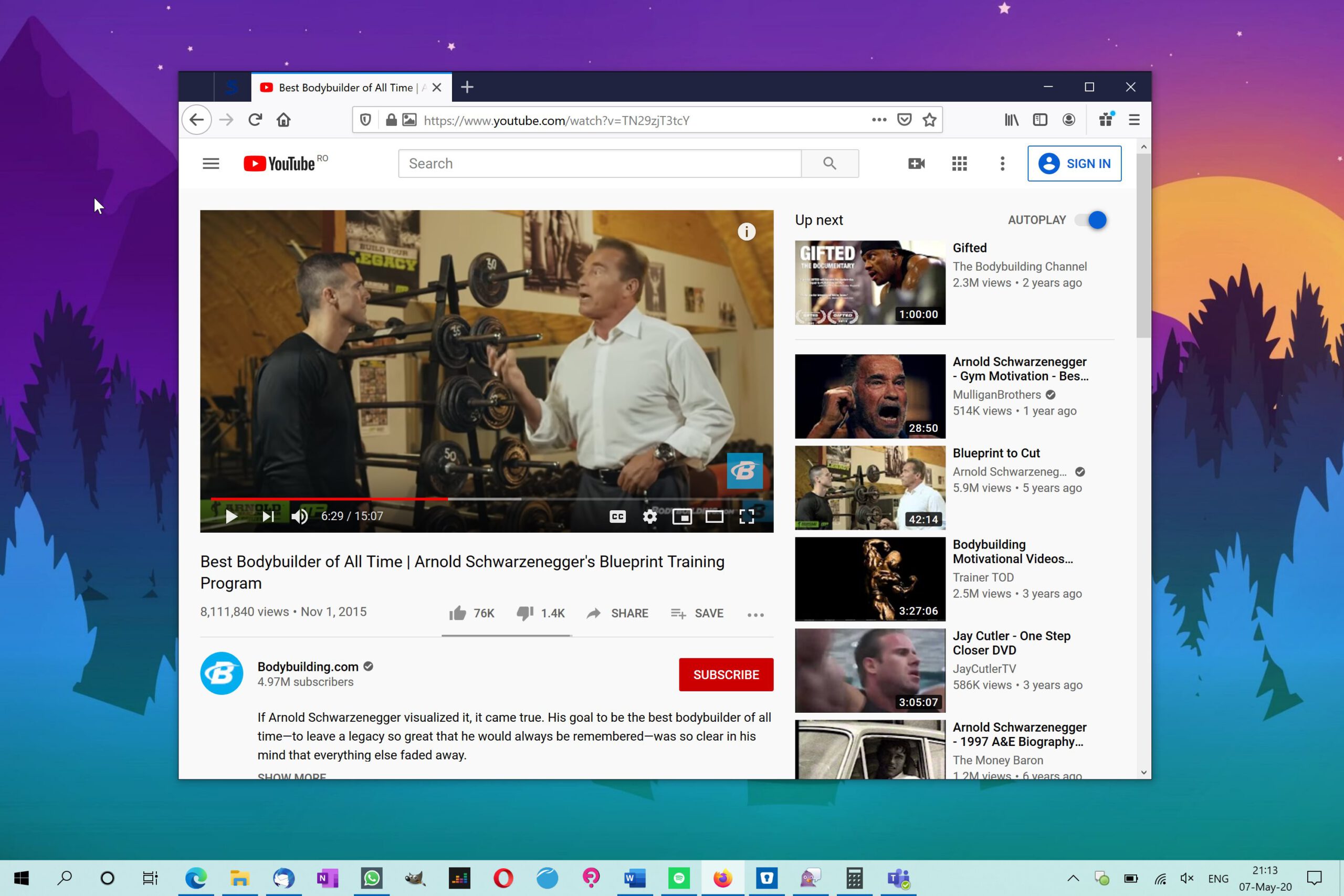The height and width of the screenshot is (896, 1344).
Task: Open the Bodybuilding.com channel avatar
Action: (x=222, y=673)
